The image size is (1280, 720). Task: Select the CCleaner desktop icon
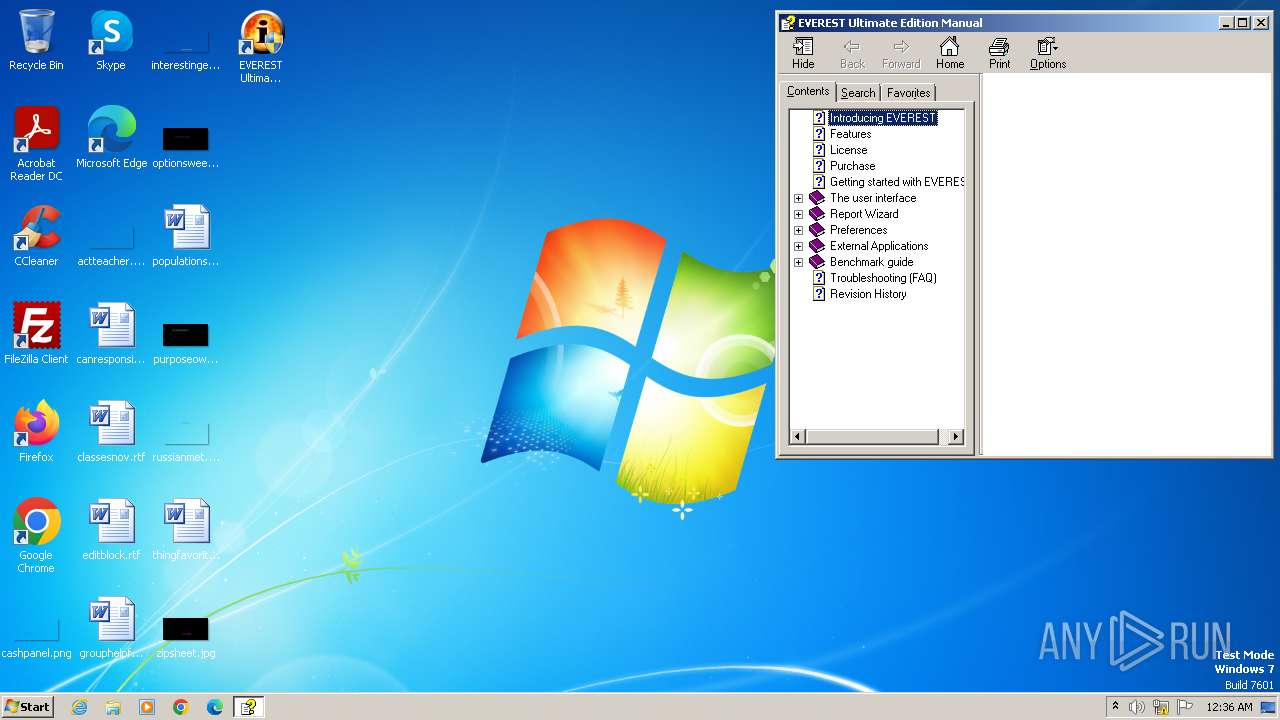(x=36, y=237)
